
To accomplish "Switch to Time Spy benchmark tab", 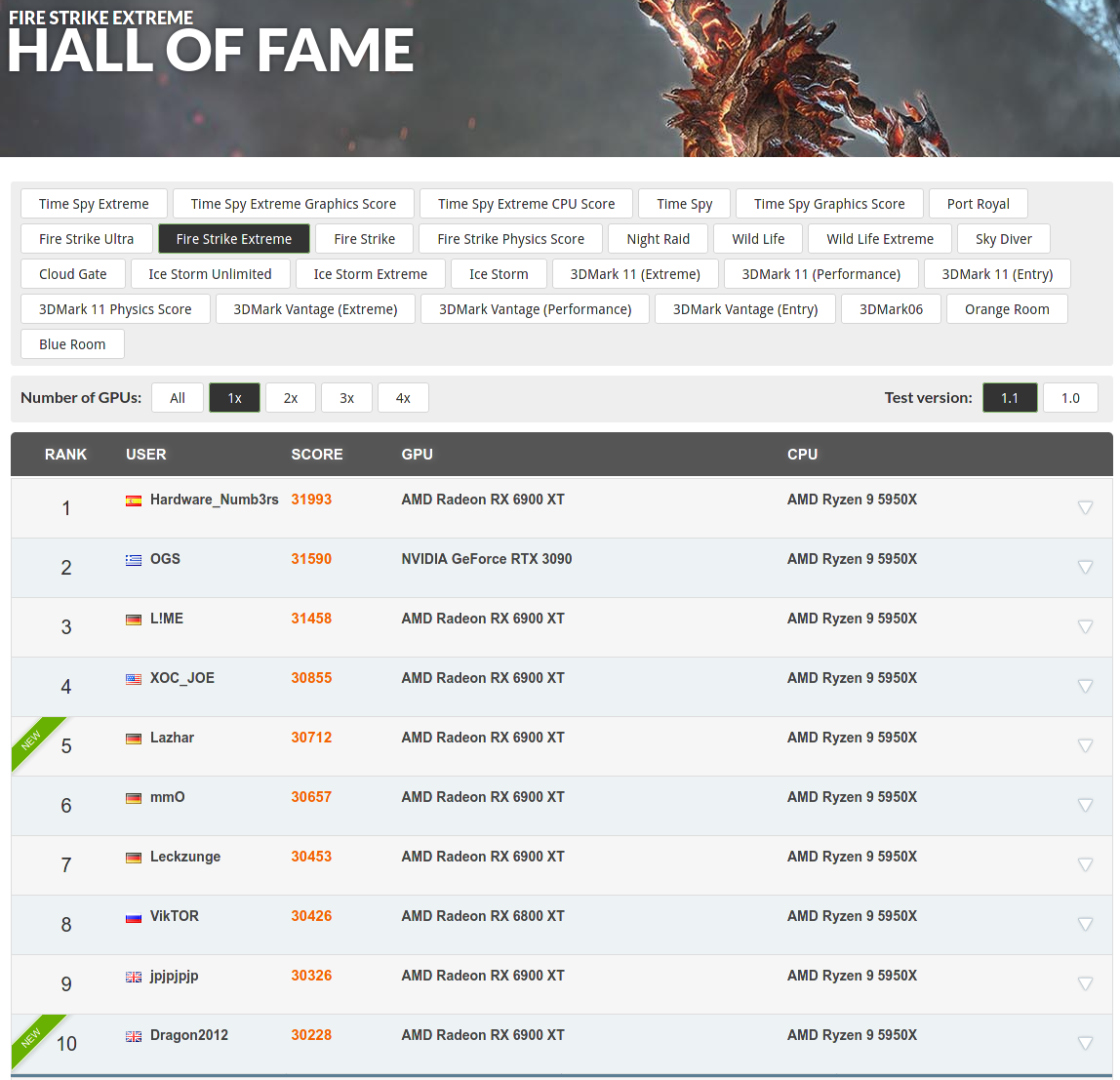I will [685, 204].
